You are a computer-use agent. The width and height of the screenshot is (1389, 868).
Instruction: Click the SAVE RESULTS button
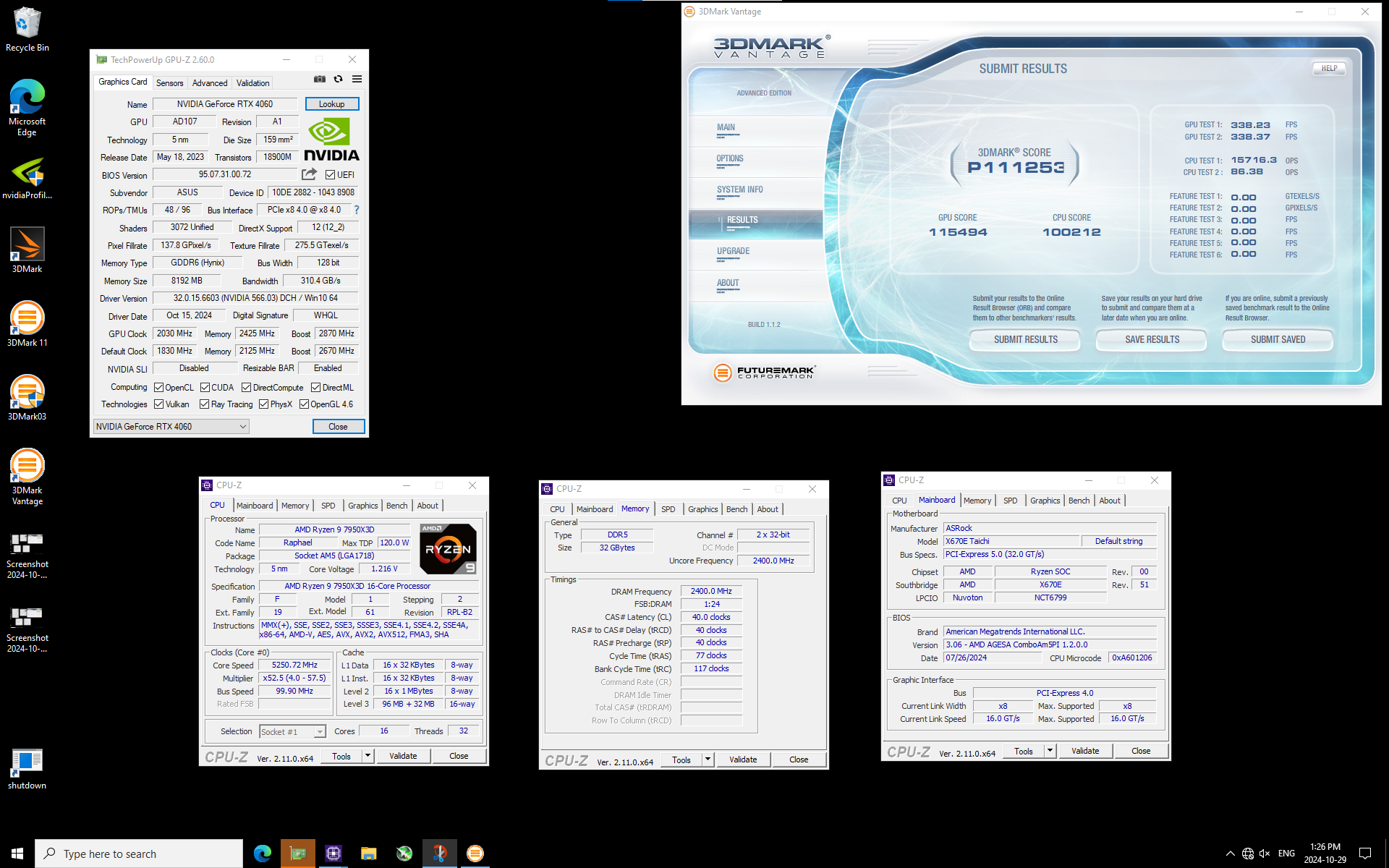click(x=1152, y=340)
